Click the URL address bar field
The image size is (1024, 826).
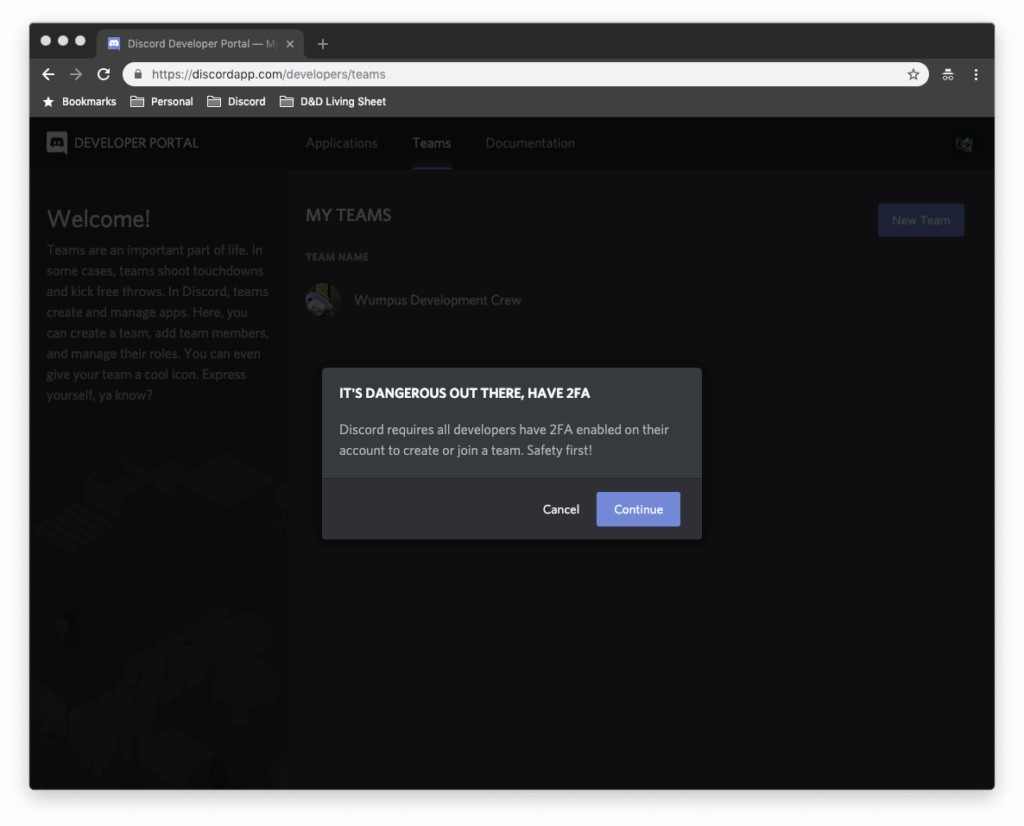[x=526, y=74]
